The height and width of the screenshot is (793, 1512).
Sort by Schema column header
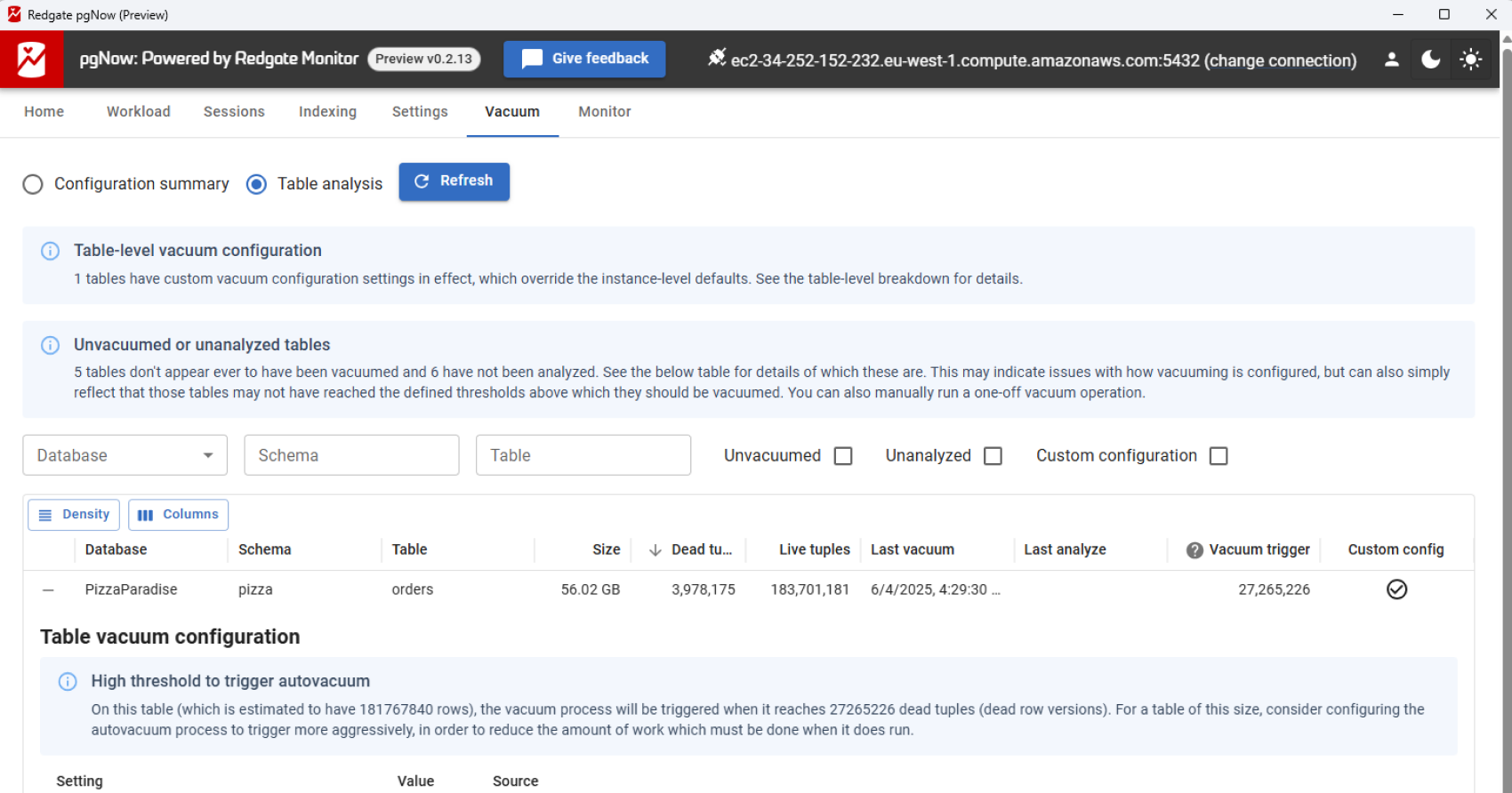pos(265,550)
